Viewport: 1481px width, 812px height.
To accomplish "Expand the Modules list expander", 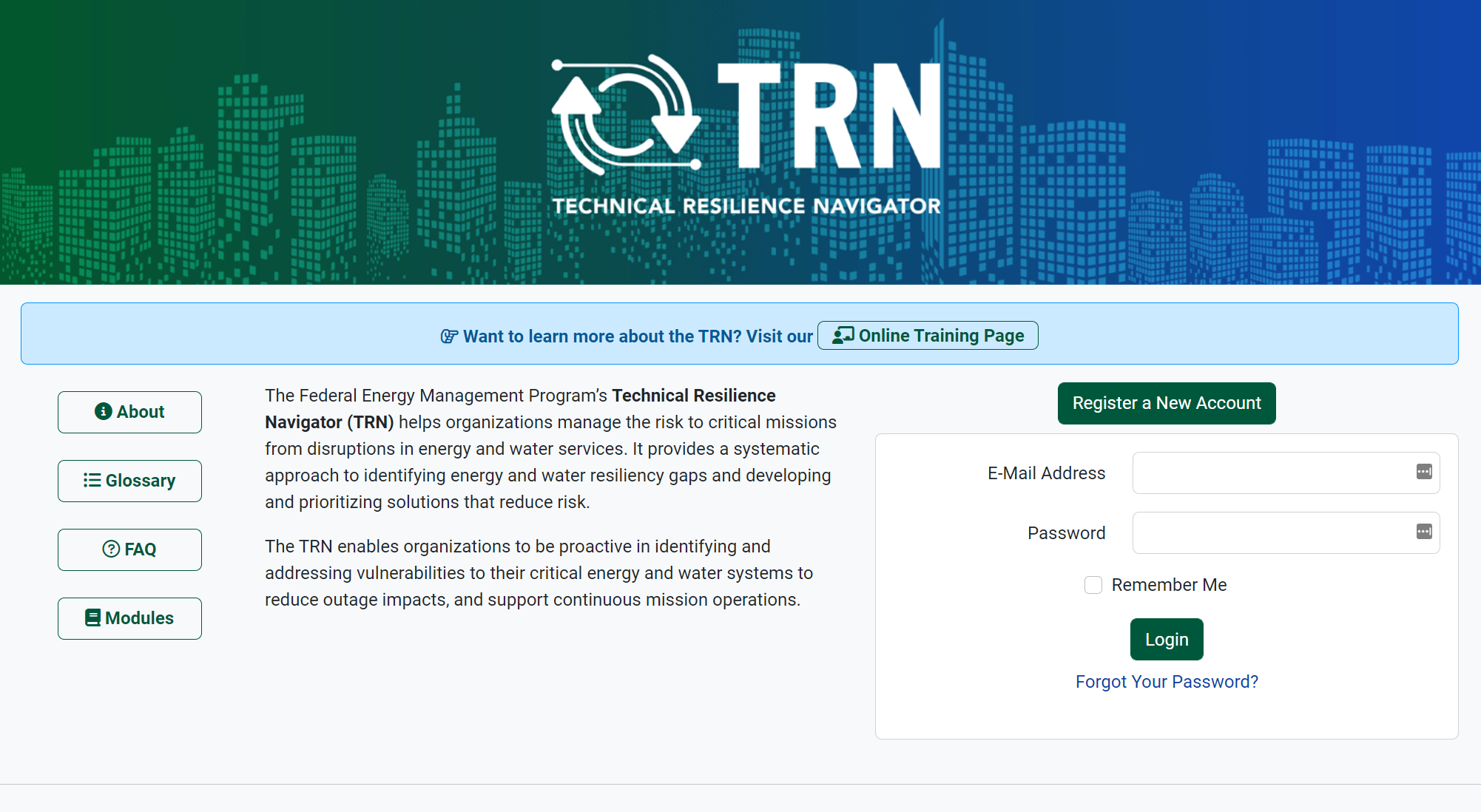I will [131, 618].
